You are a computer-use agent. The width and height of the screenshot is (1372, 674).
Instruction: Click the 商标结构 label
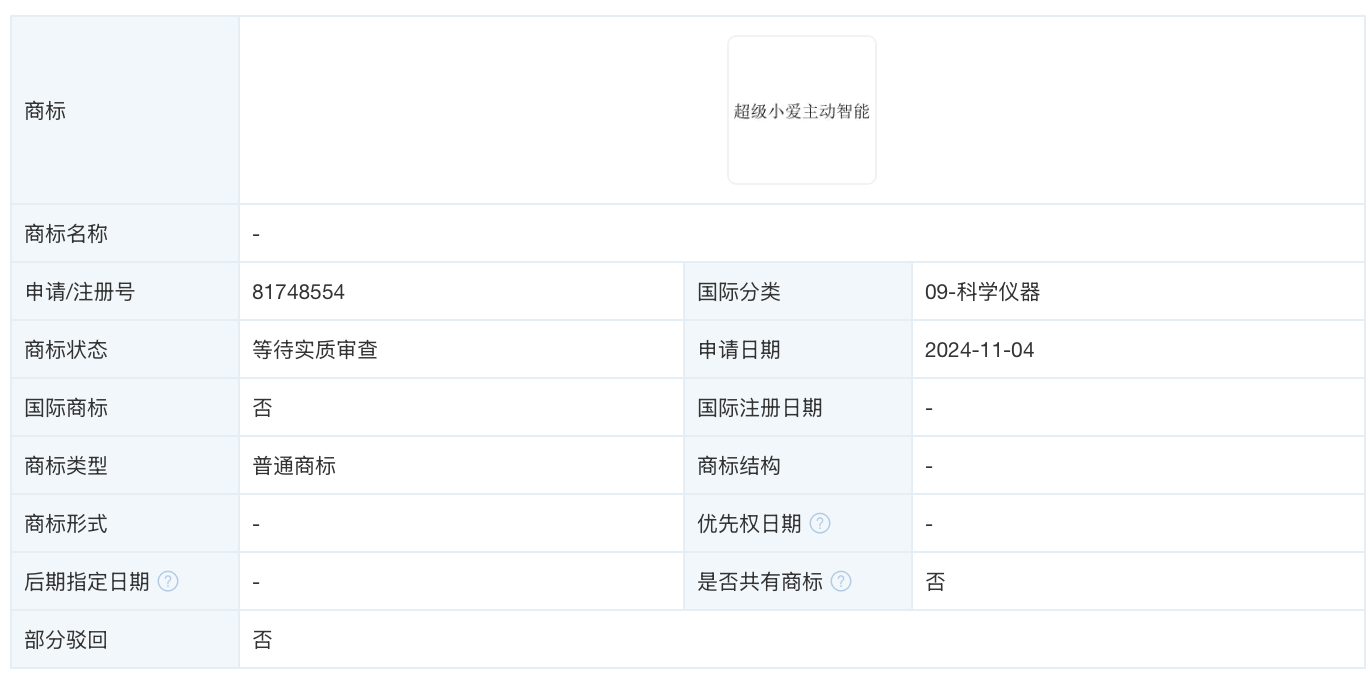pos(739,466)
